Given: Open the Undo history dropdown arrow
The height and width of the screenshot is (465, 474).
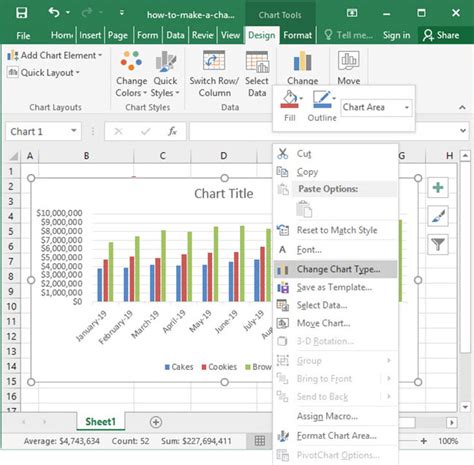Looking at the screenshot, I should (68, 13).
